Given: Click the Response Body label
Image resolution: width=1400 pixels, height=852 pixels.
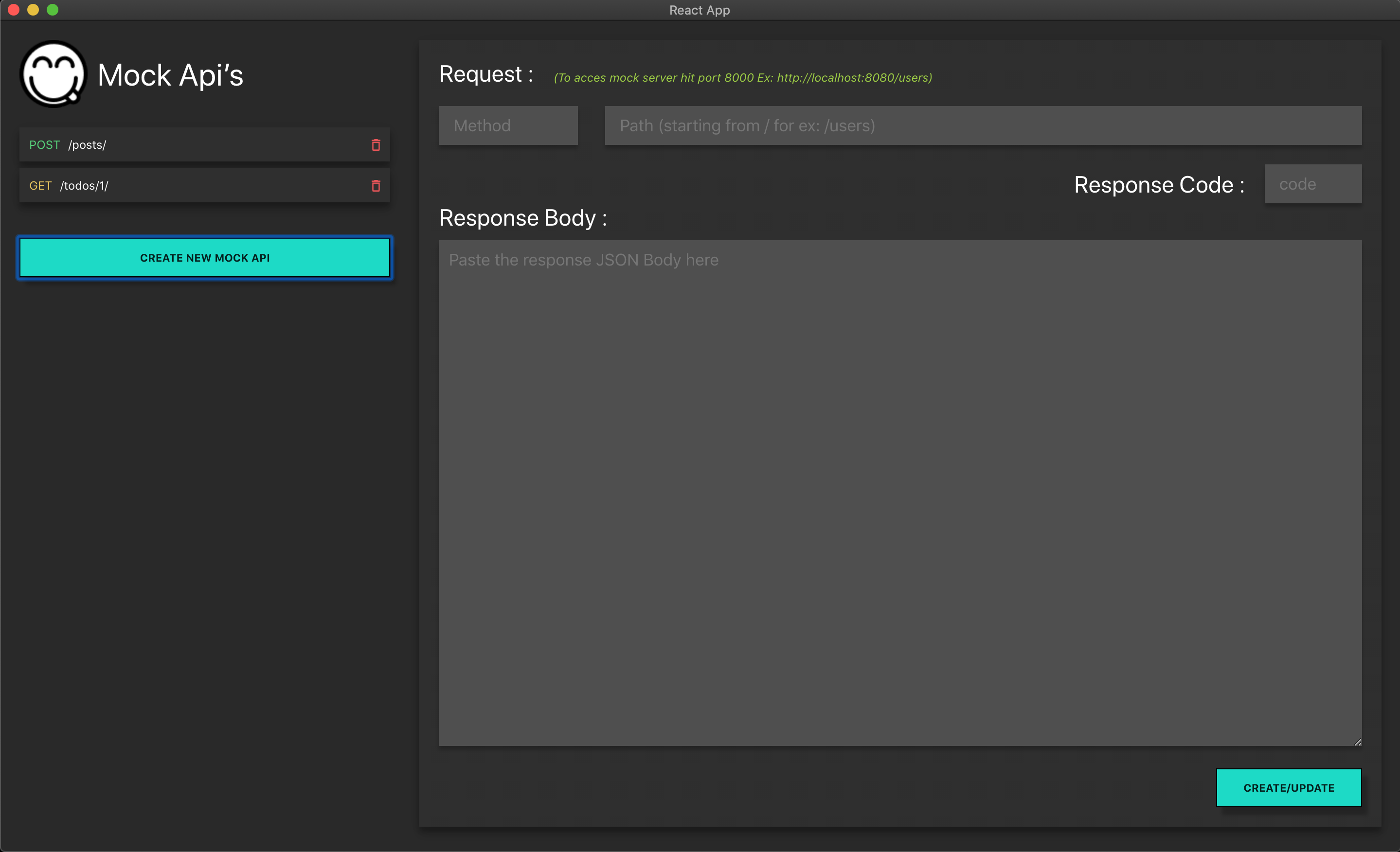Looking at the screenshot, I should pos(523,218).
